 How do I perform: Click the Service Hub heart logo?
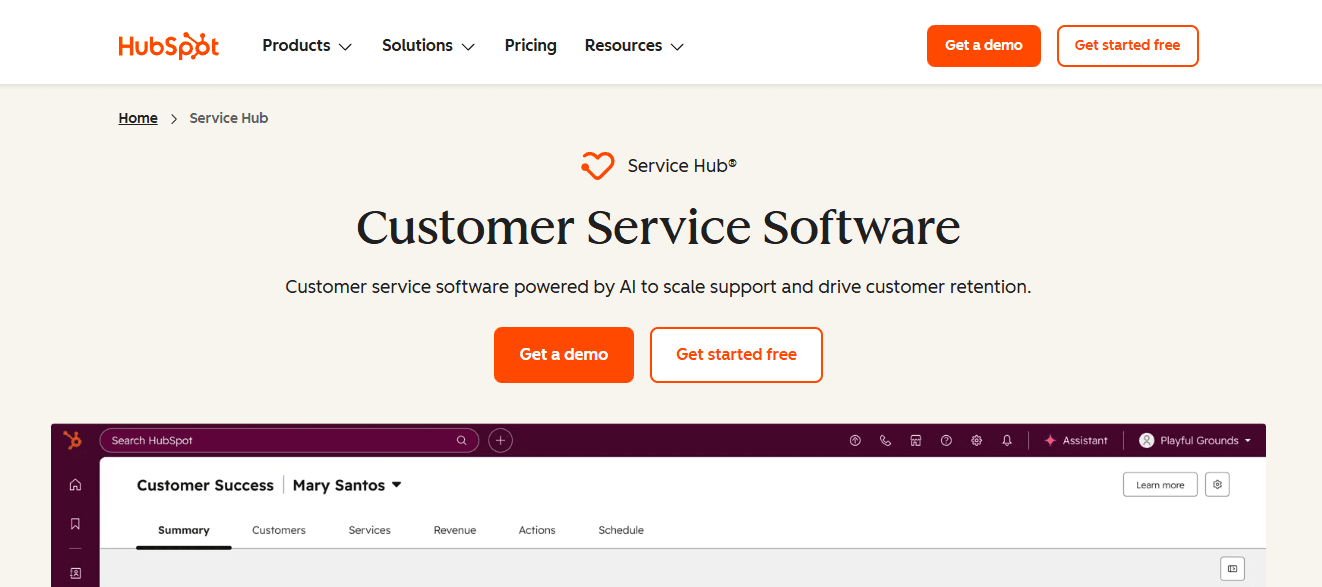tap(597, 165)
